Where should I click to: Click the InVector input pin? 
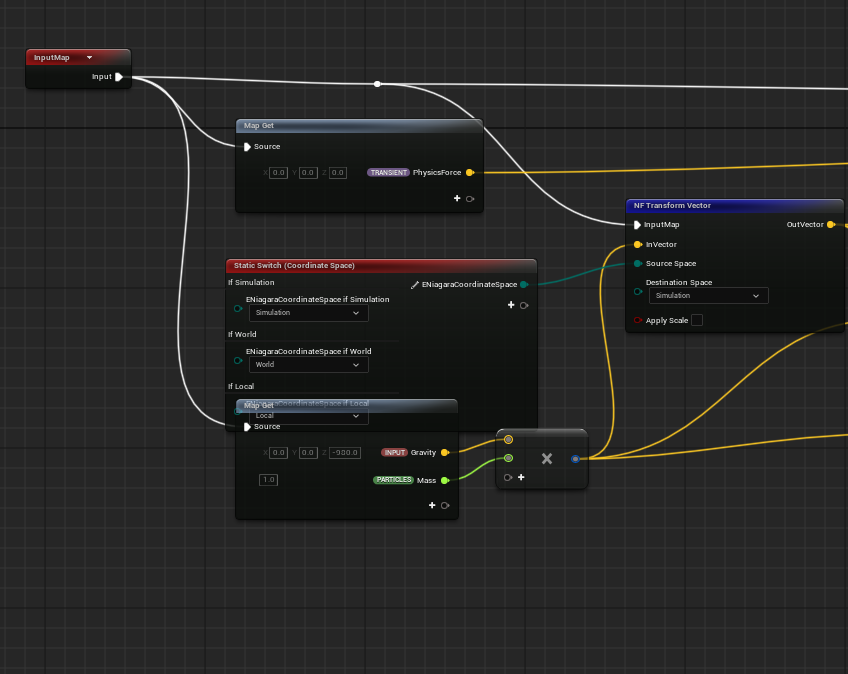[638, 245]
